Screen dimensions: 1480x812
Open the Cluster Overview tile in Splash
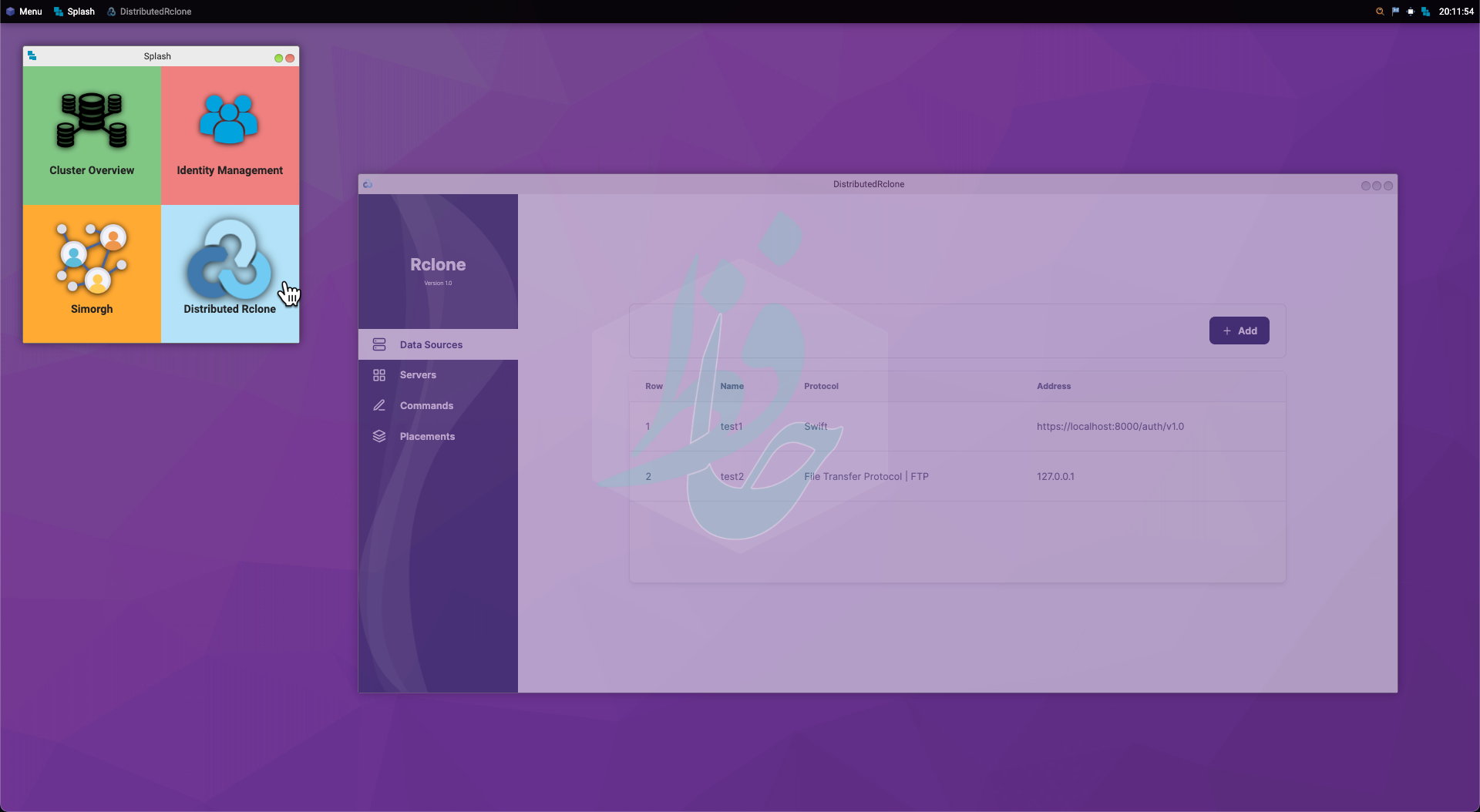pyautogui.click(x=92, y=136)
